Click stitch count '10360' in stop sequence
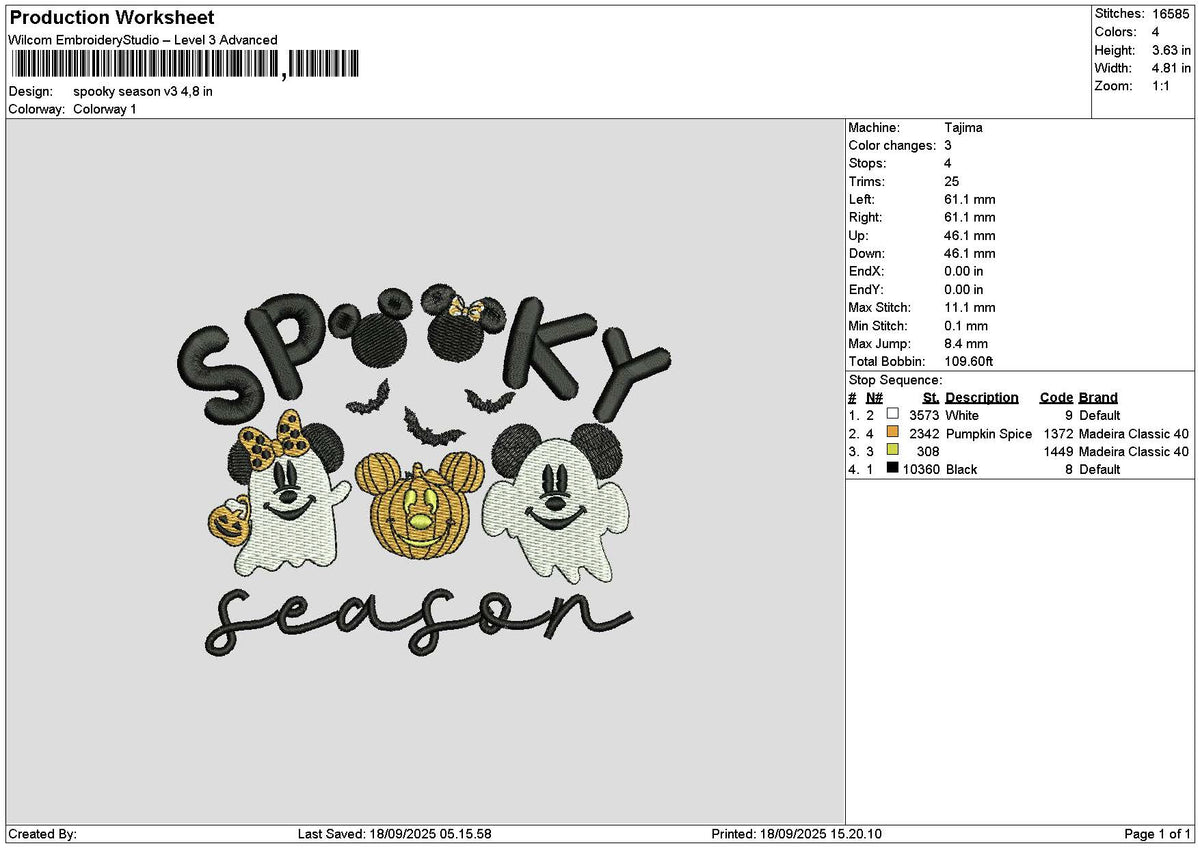Image resolution: width=1200 pixels, height=848 pixels. pos(921,469)
